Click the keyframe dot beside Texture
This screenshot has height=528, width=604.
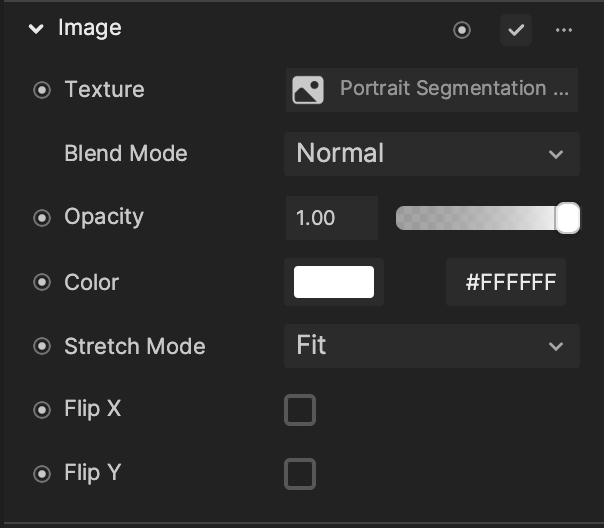point(42,90)
